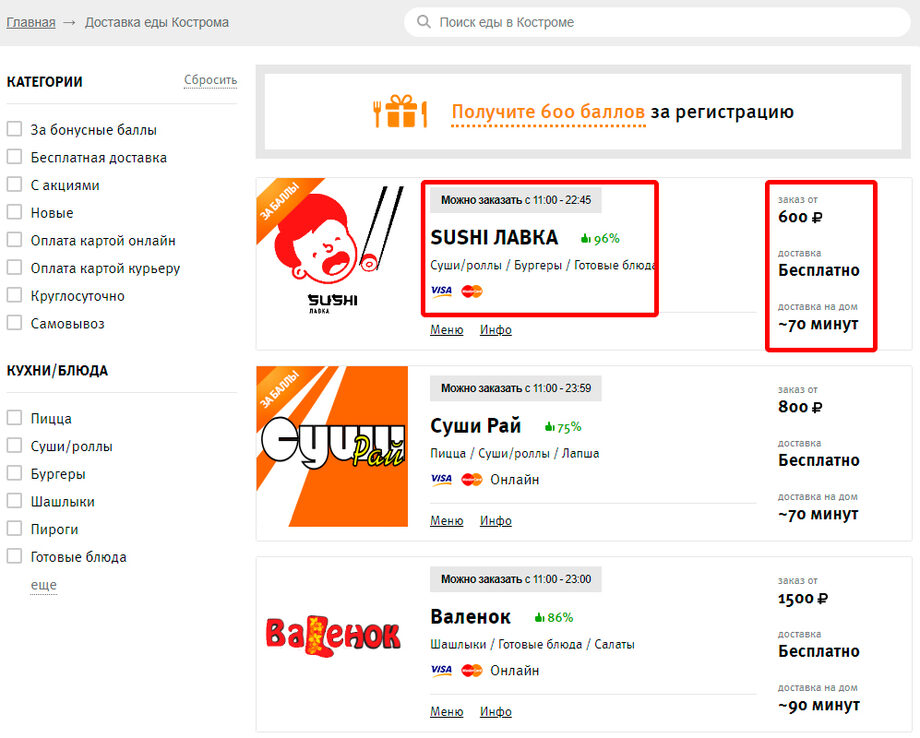Open the Суши Рай restaurant title
Image resolution: width=920 pixels, height=738 pixels.
[x=475, y=425]
